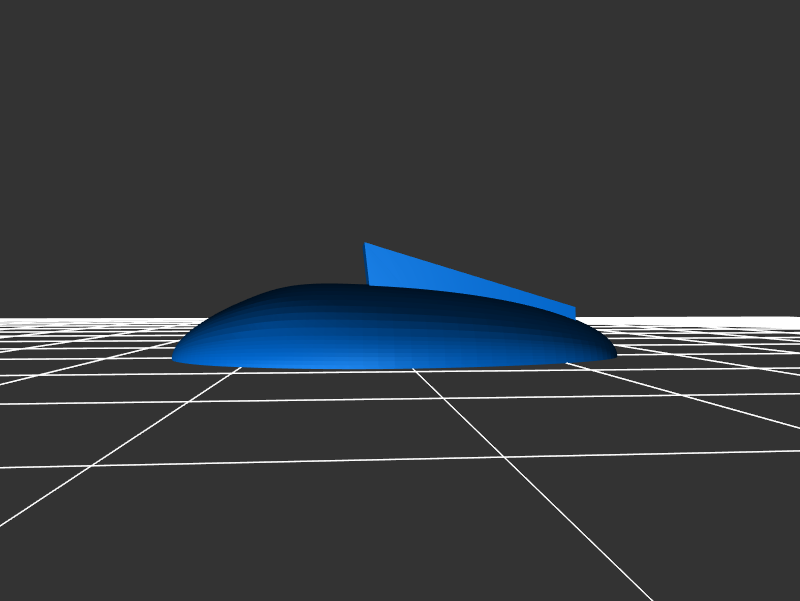This screenshot has height=601, width=800.
Task: Click the dense grid horizon on far left
Action: [x=40, y=325]
